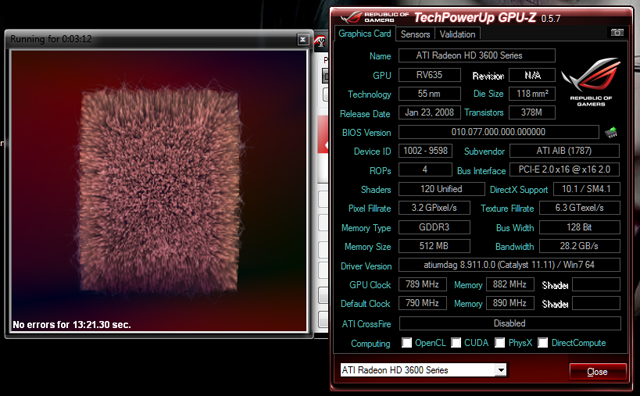Close the furry cube stress test window
The height and width of the screenshot is (396, 640).
pos(302,39)
